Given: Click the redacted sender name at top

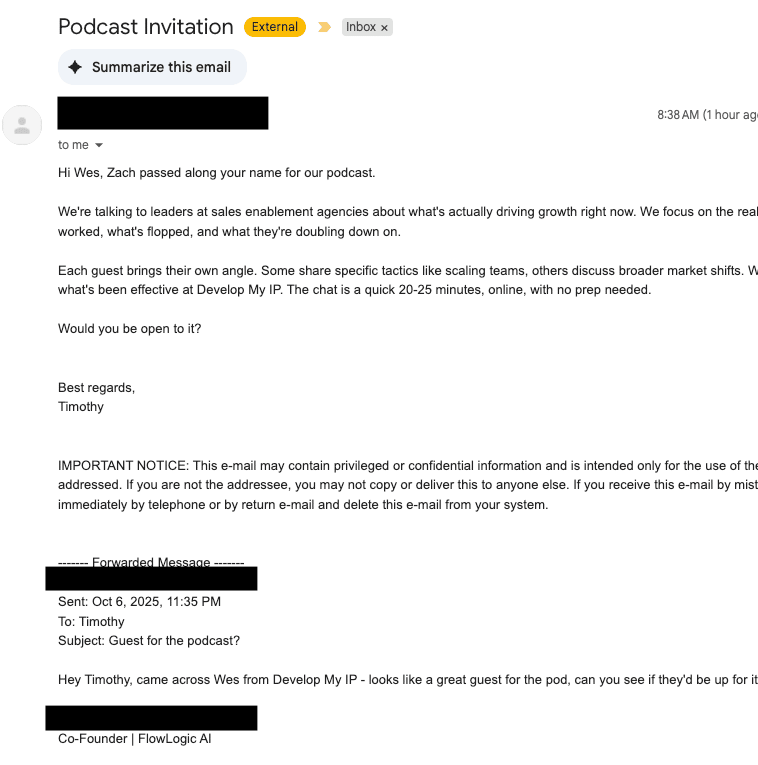Looking at the screenshot, I should [x=163, y=113].
